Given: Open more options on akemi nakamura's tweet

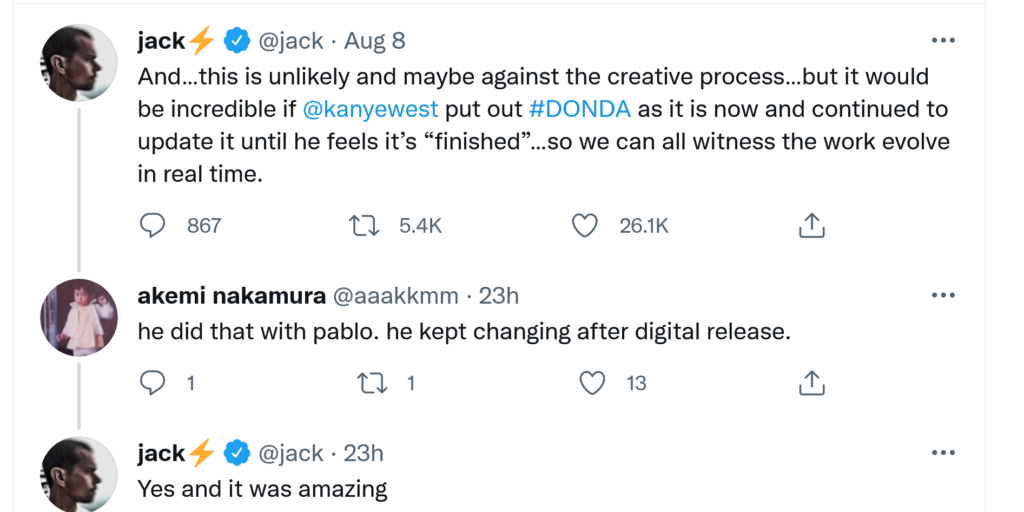Looking at the screenshot, I should 943,296.
